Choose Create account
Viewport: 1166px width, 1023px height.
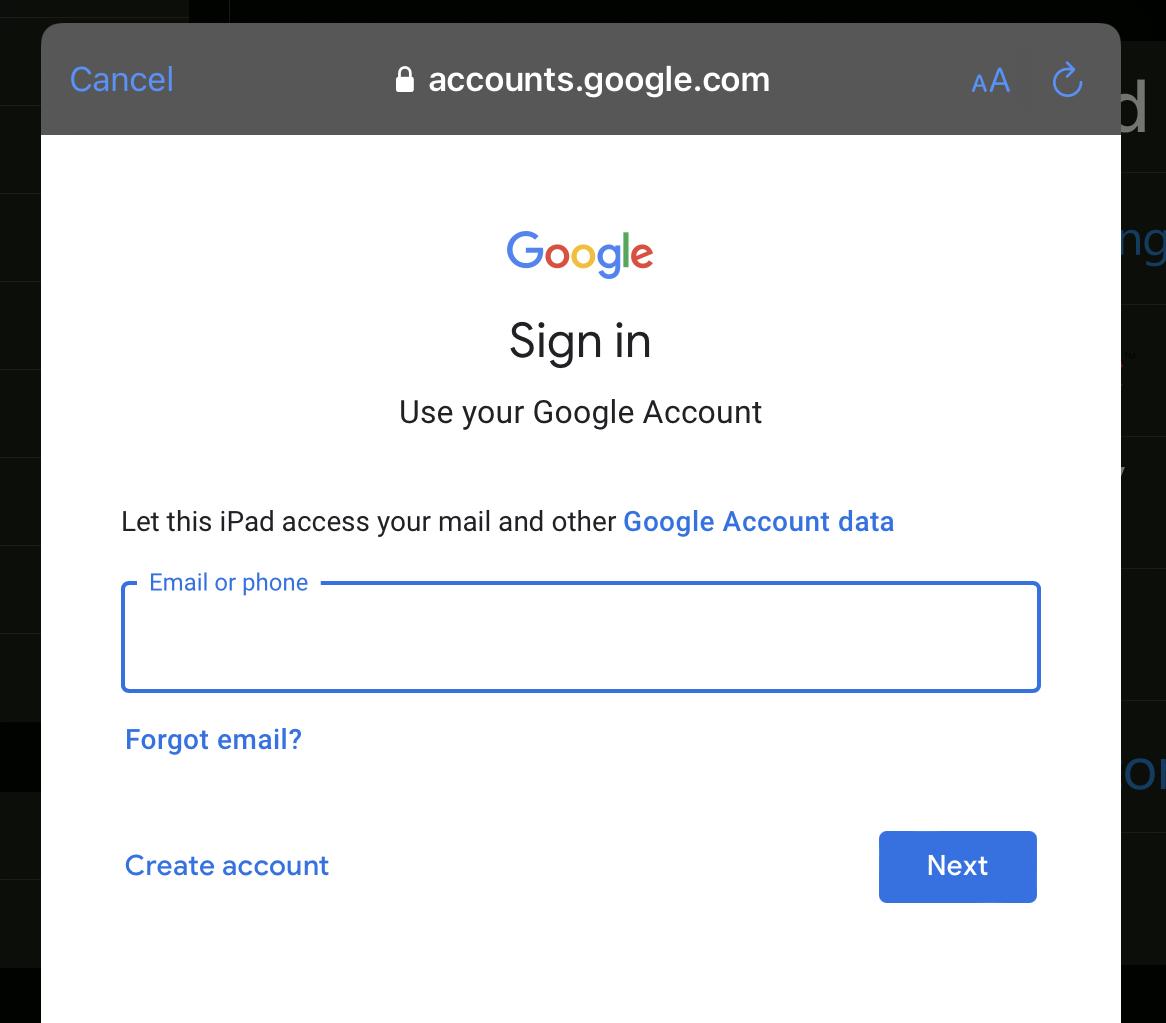227,865
